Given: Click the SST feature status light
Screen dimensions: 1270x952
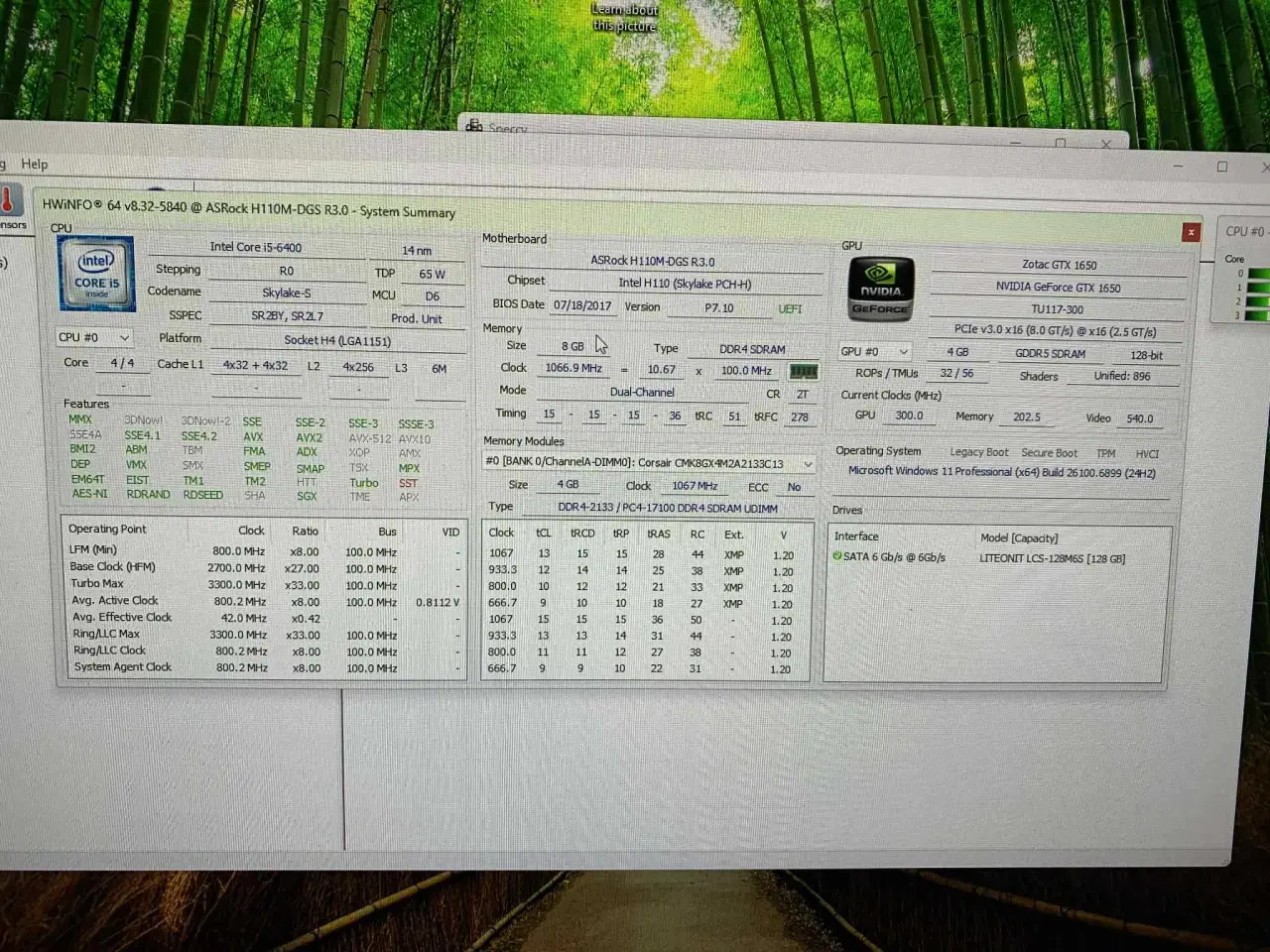Looking at the screenshot, I should point(407,483).
